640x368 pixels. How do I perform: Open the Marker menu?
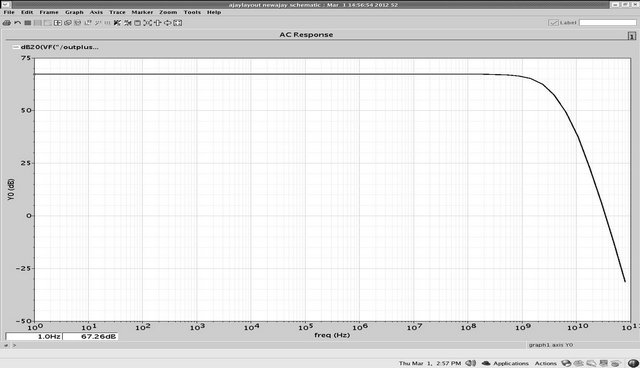142,12
